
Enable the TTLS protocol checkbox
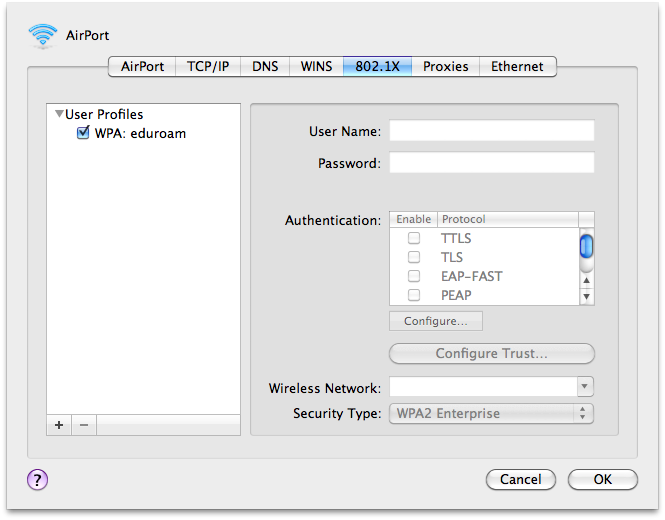click(414, 238)
